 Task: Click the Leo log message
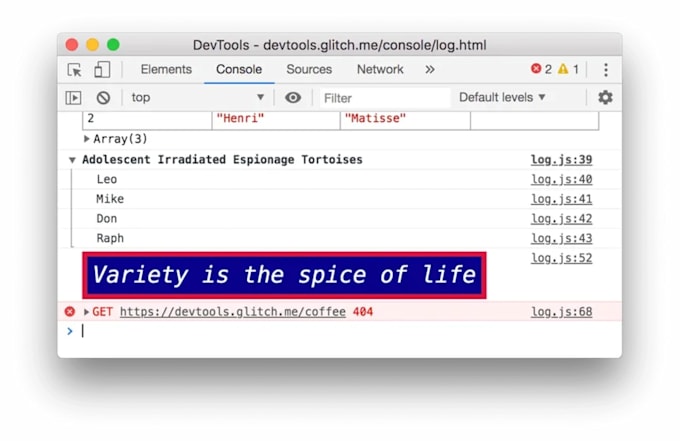click(x=107, y=179)
